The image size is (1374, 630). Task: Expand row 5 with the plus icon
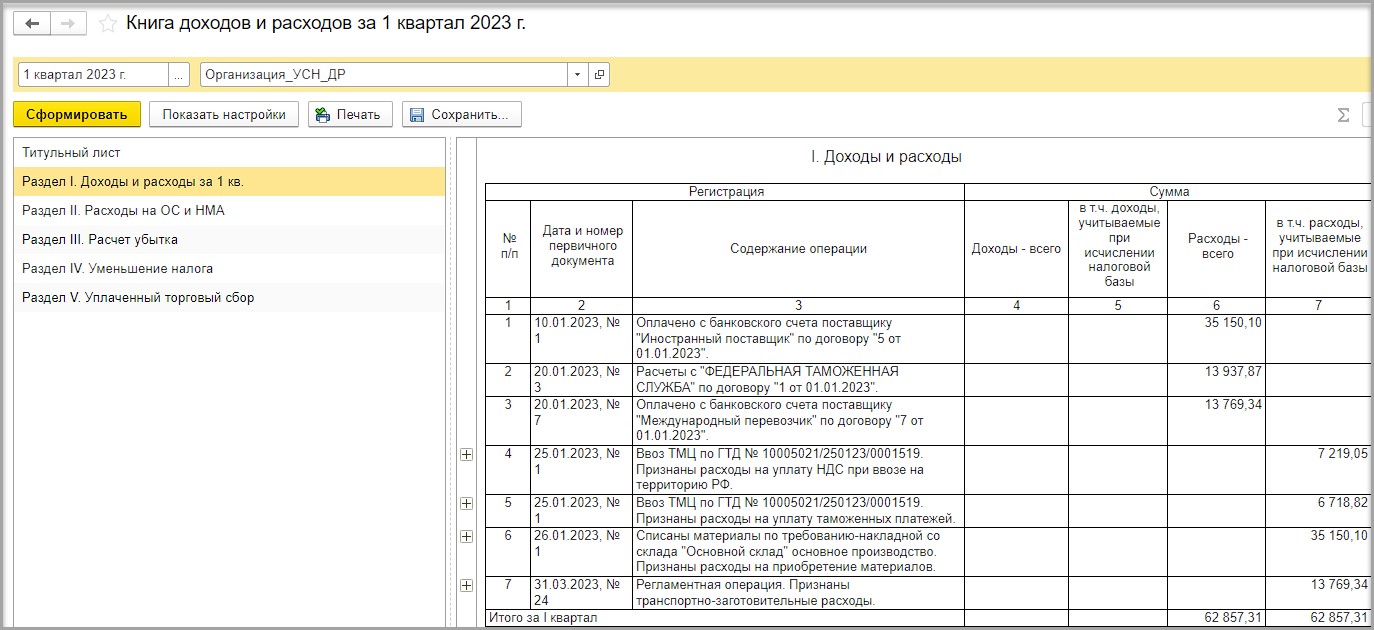click(466, 503)
